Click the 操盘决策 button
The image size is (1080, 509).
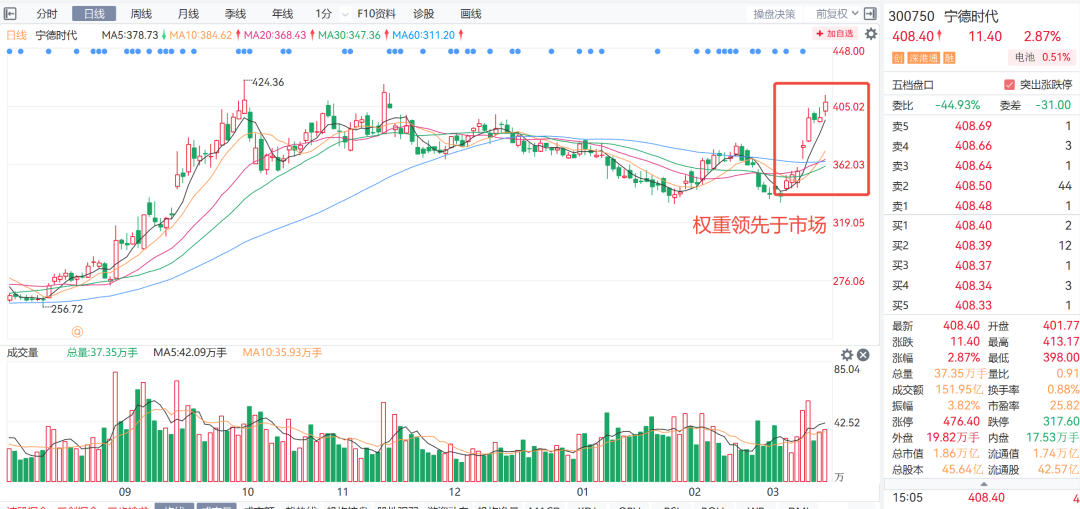(x=774, y=14)
